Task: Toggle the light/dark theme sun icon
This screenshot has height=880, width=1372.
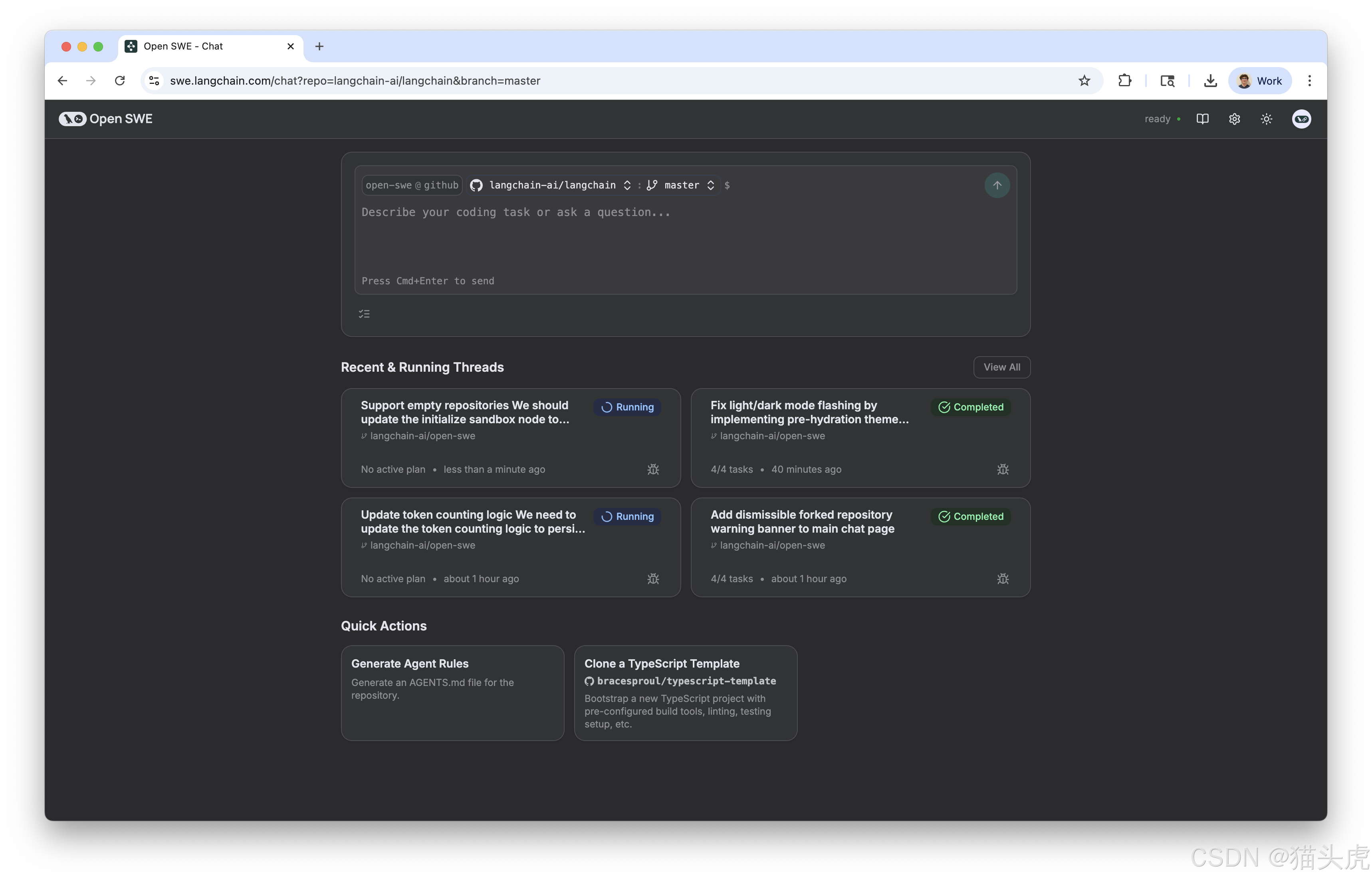Action: 1266,119
